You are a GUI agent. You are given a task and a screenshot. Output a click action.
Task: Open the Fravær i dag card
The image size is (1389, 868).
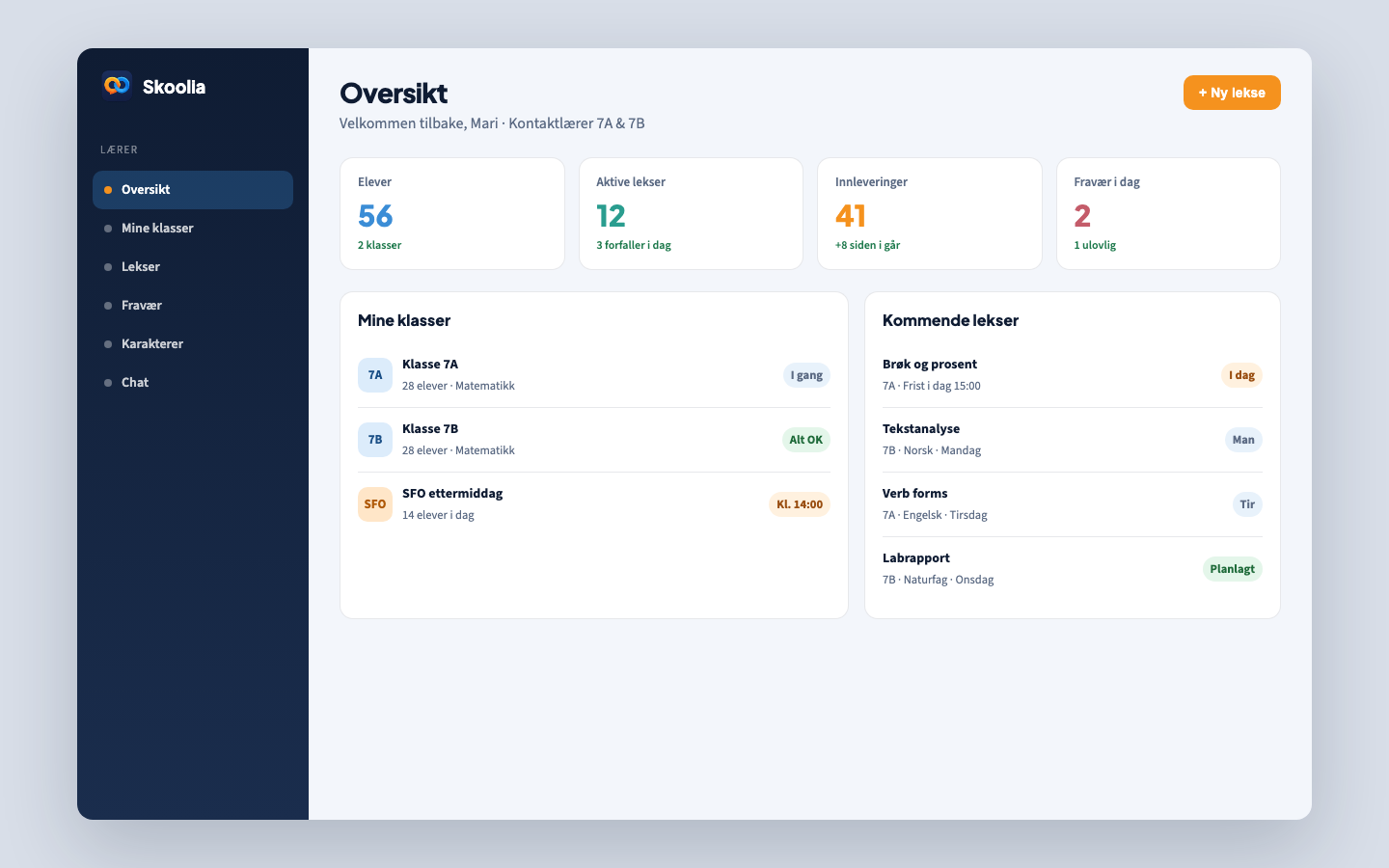click(x=1168, y=213)
